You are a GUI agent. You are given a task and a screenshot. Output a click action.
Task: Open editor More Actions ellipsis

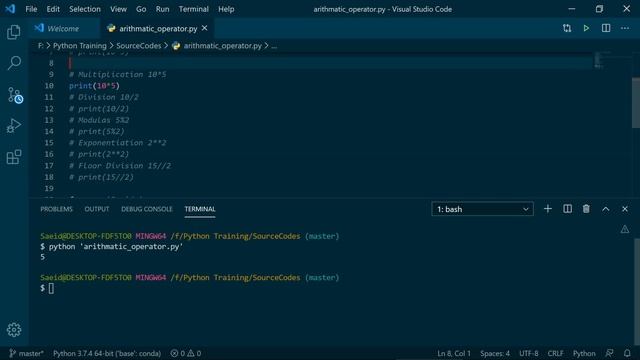(x=625, y=28)
